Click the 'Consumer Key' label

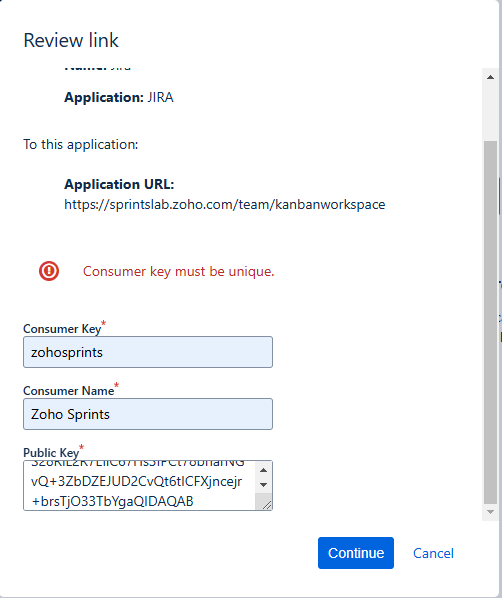[x=62, y=329]
